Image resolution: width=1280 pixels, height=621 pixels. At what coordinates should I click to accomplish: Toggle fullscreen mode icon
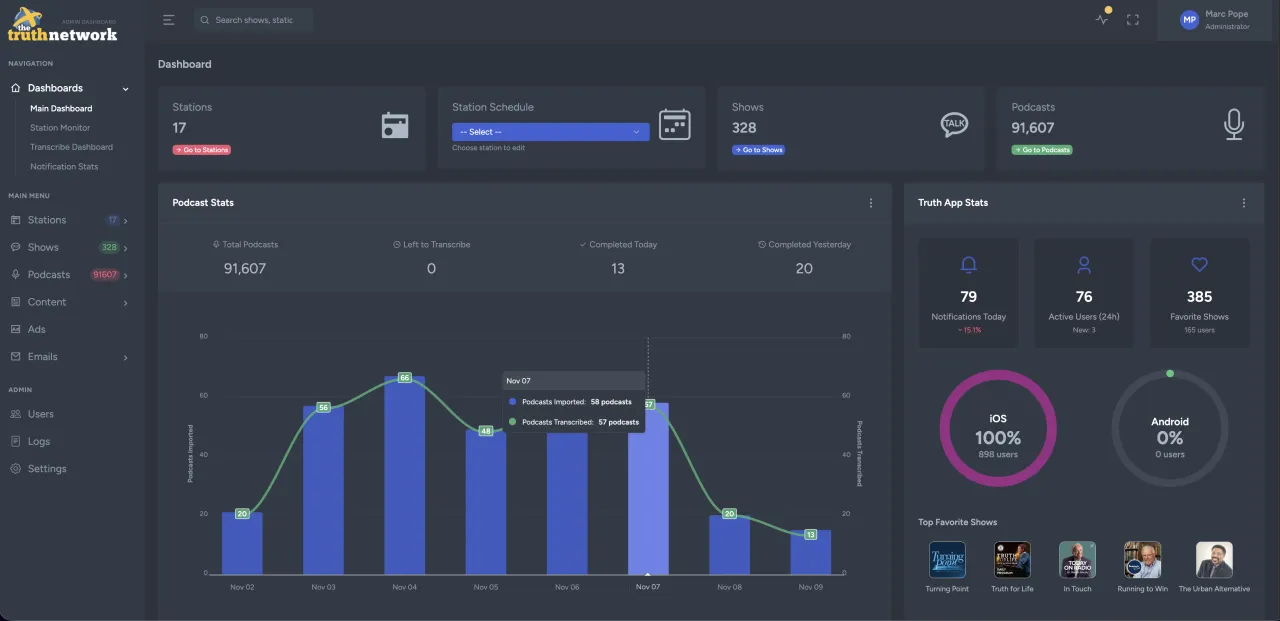tap(1133, 20)
